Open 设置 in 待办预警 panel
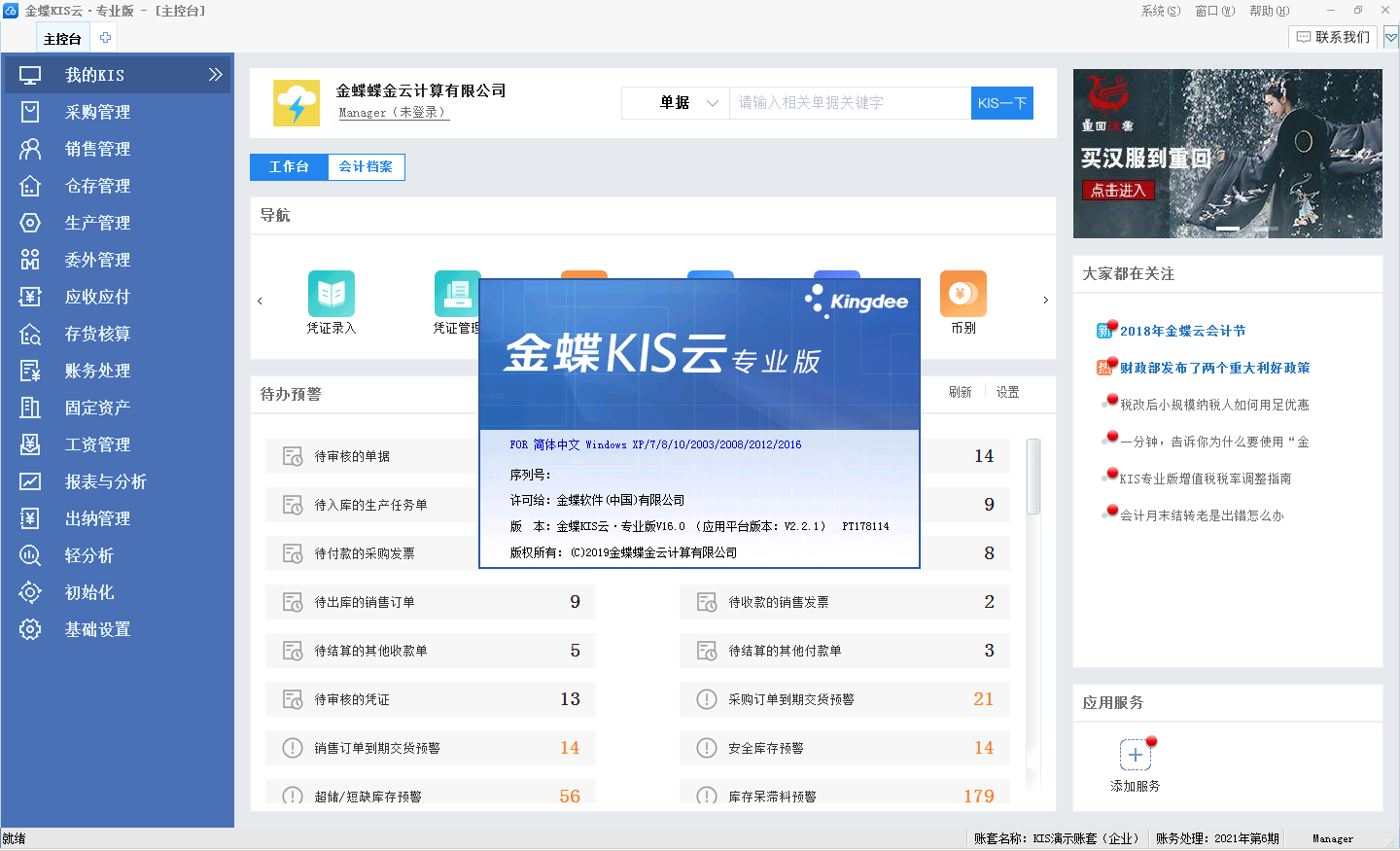 point(1007,392)
